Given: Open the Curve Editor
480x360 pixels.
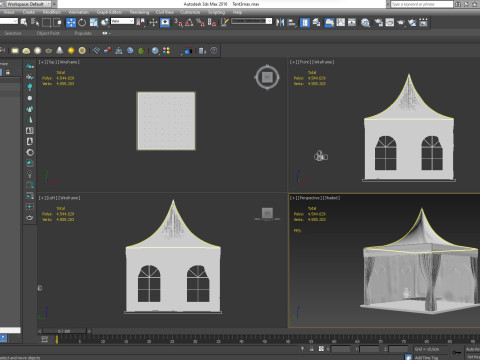Looking at the screenshot, I should [x=341, y=22].
